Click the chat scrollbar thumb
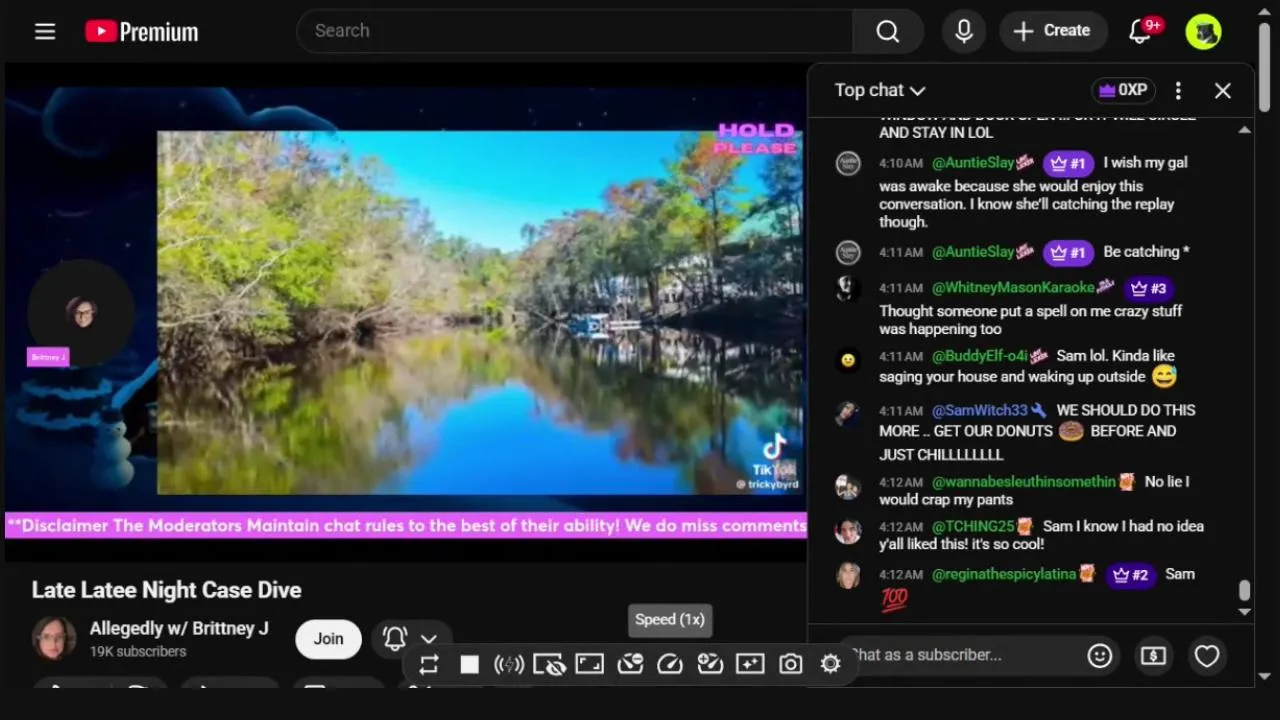This screenshot has height=720, width=1280. (1244, 591)
